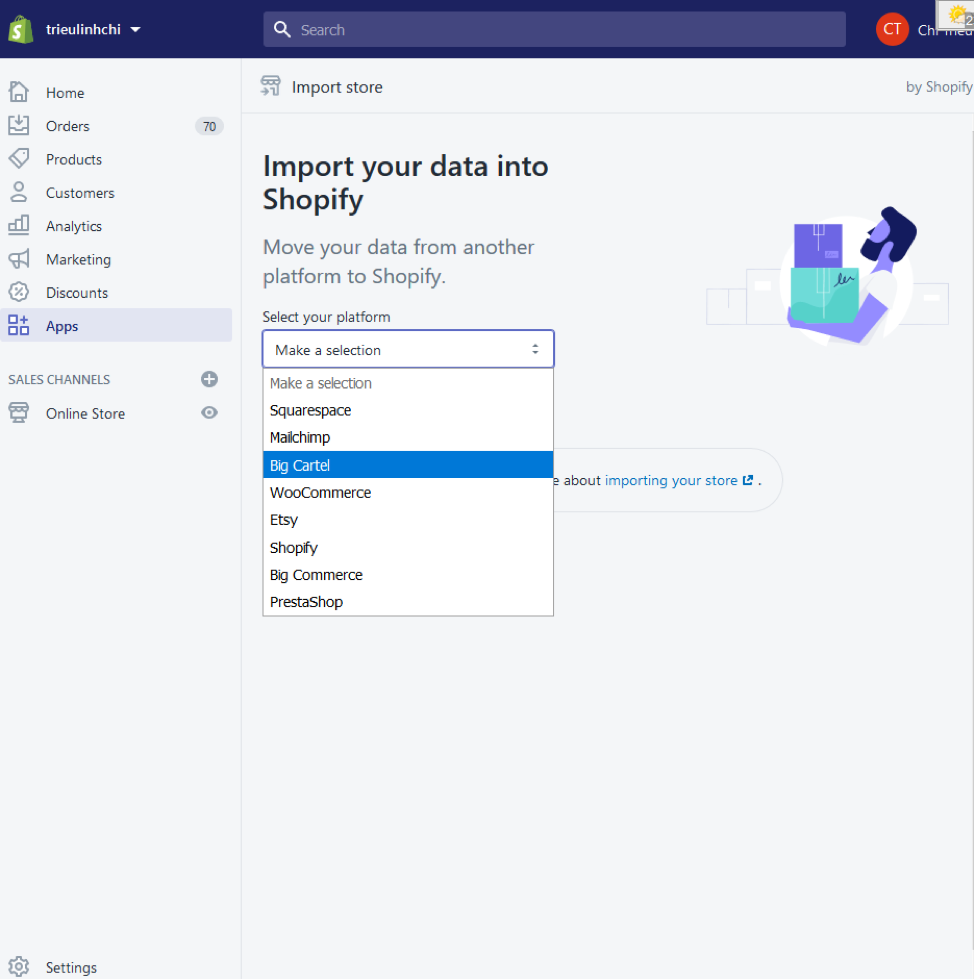Open the trieulinhchi store switcher dropdown
Image resolution: width=974 pixels, height=979 pixels.
coord(94,29)
